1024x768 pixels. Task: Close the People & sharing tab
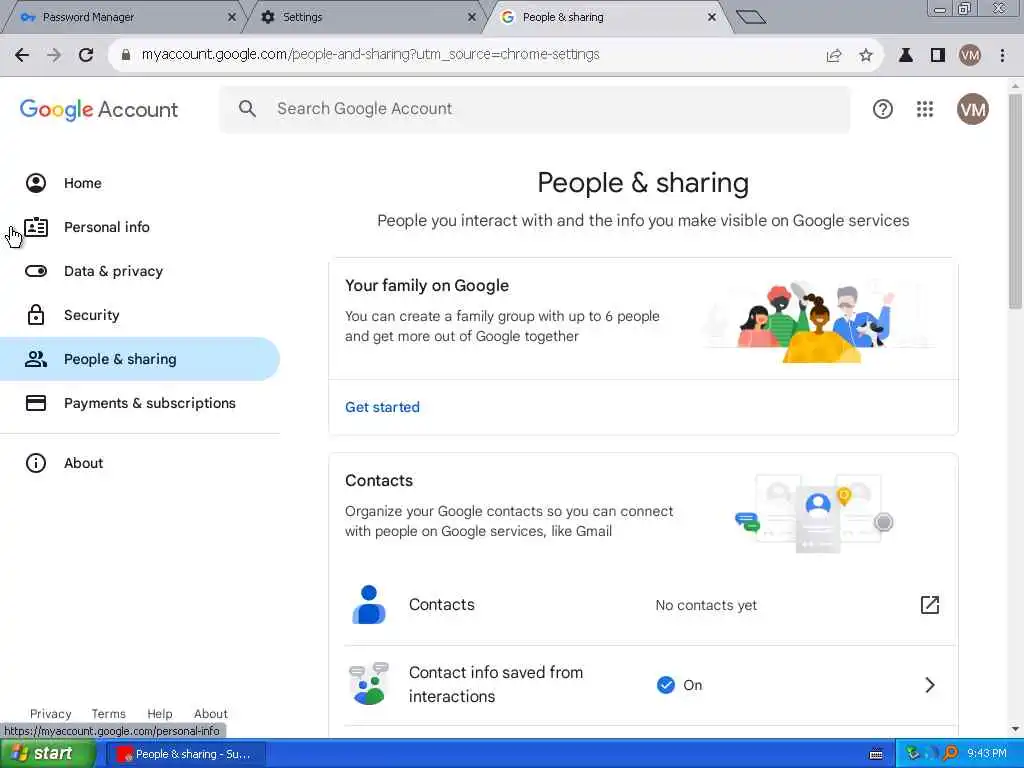point(712,17)
